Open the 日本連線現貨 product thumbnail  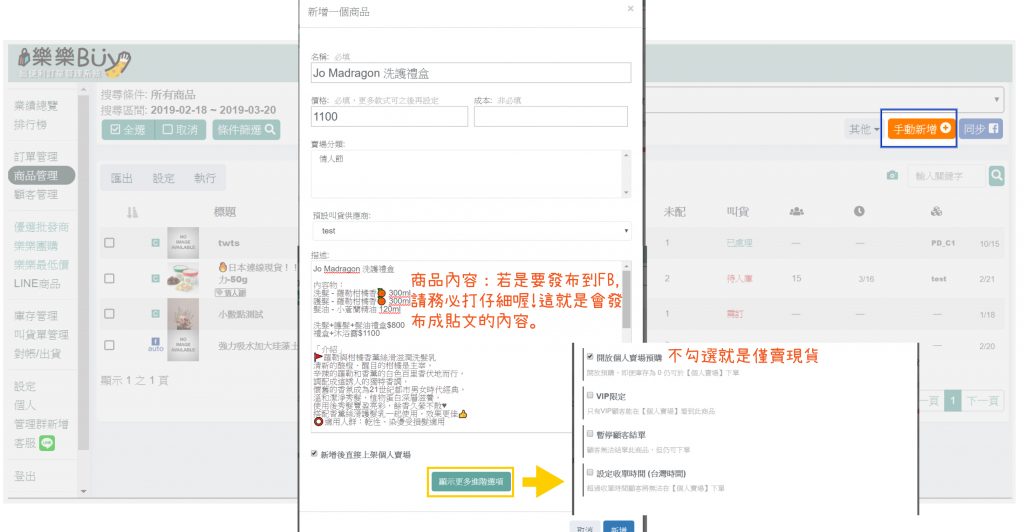(183, 279)
